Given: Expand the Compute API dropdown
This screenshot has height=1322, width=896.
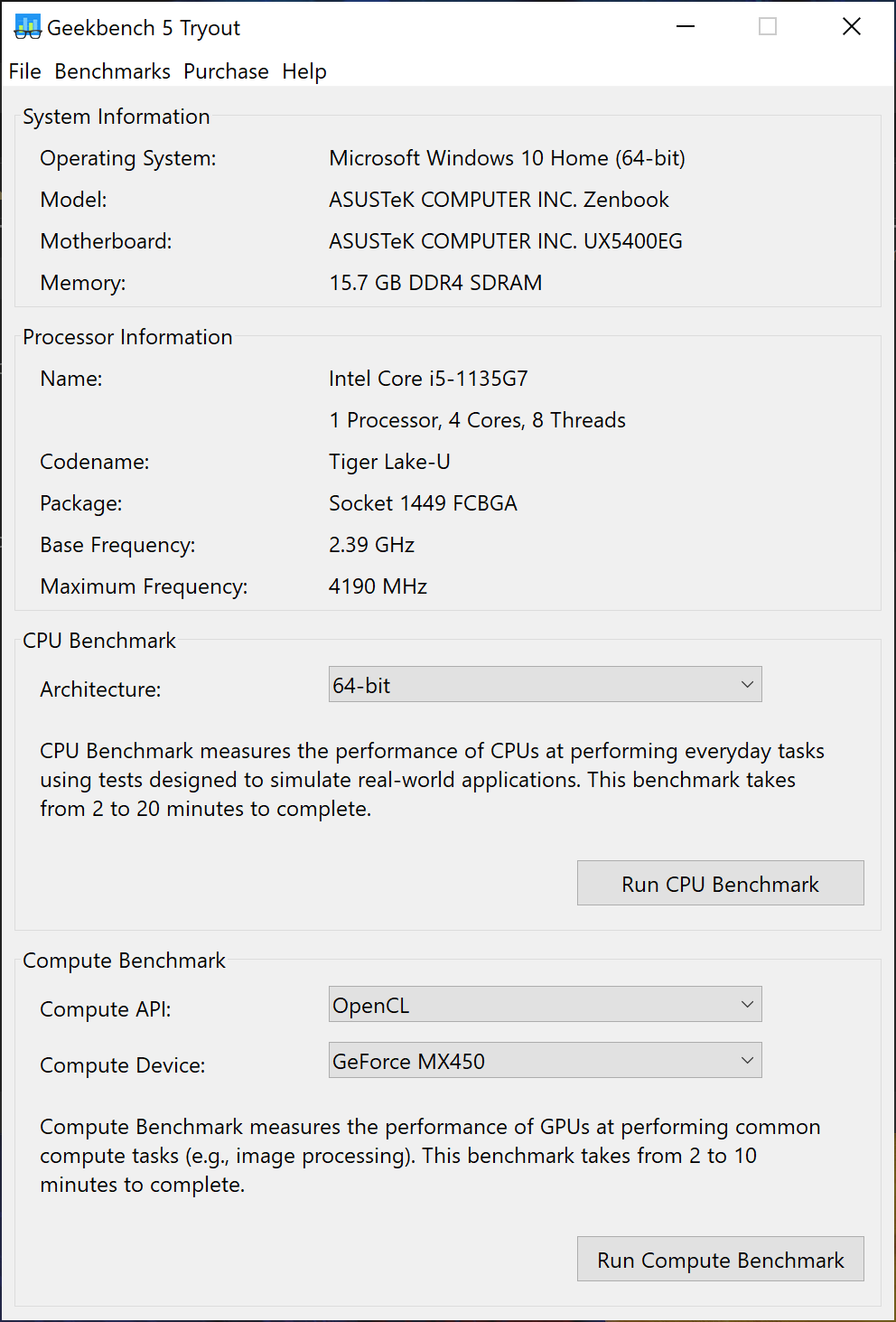Looking at the screenshot, I should [x=545, y=1004].
